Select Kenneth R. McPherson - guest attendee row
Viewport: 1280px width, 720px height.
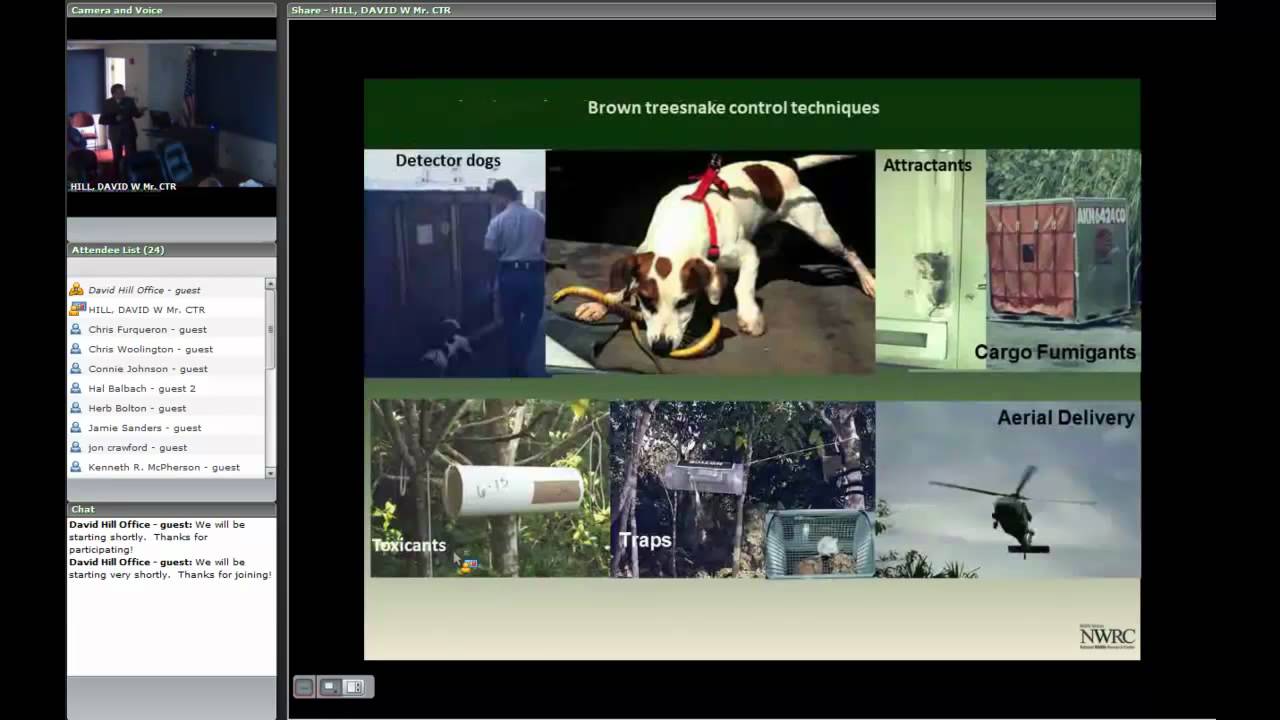(166, 467)
